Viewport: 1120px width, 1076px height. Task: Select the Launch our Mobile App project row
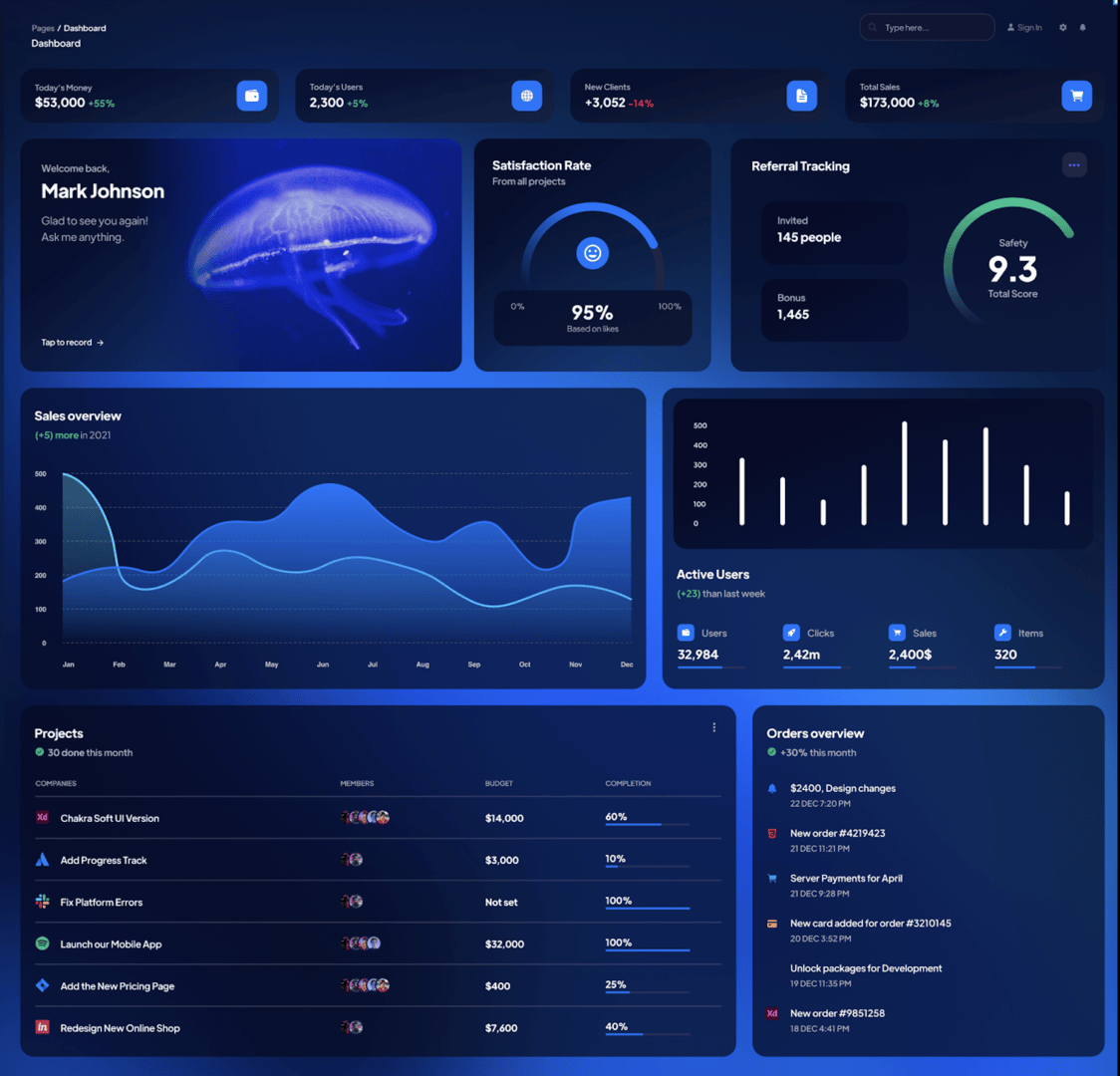(111, 944)
